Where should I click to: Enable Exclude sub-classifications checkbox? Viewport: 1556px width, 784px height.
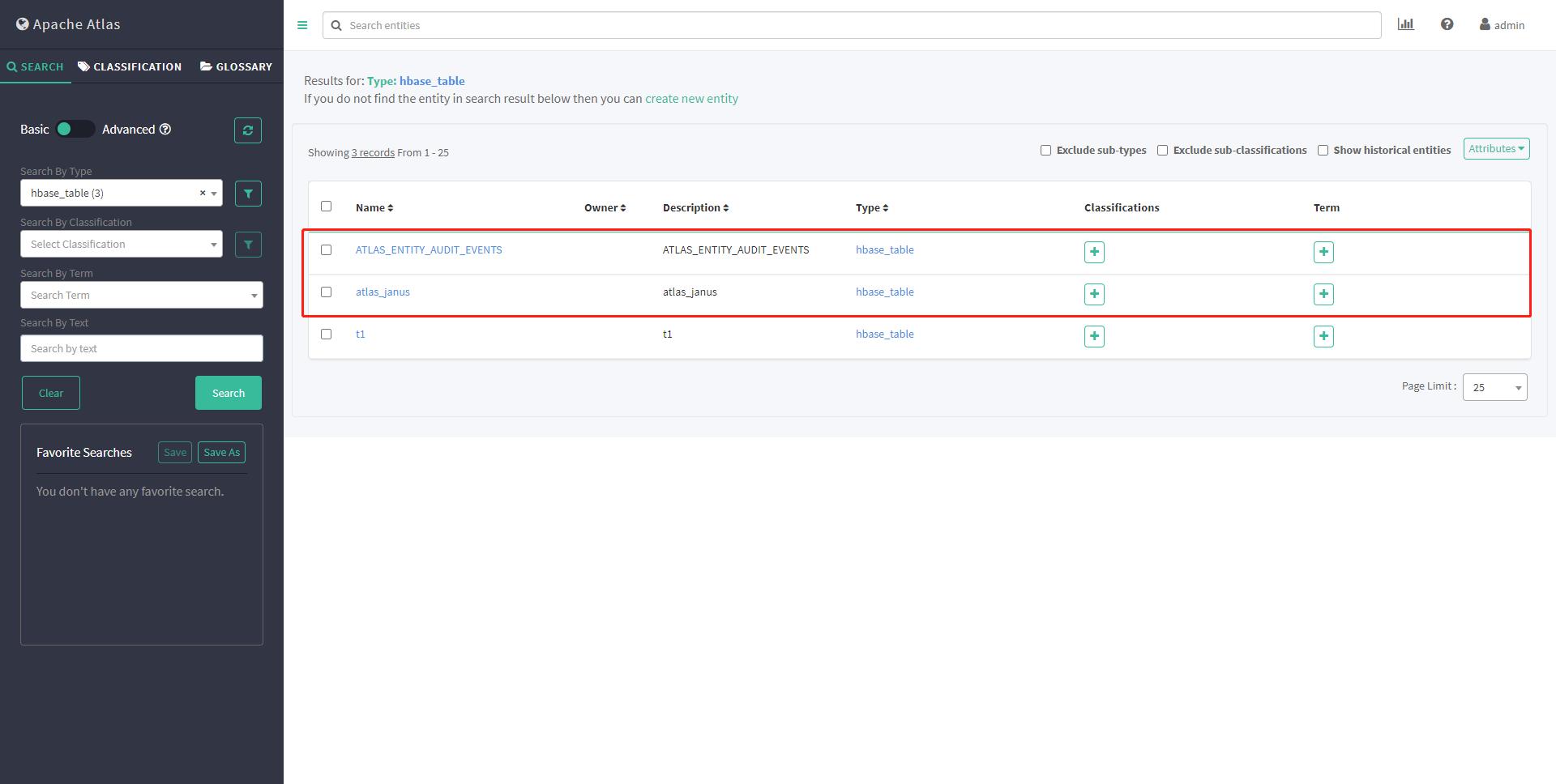[x=1162, y=150]
